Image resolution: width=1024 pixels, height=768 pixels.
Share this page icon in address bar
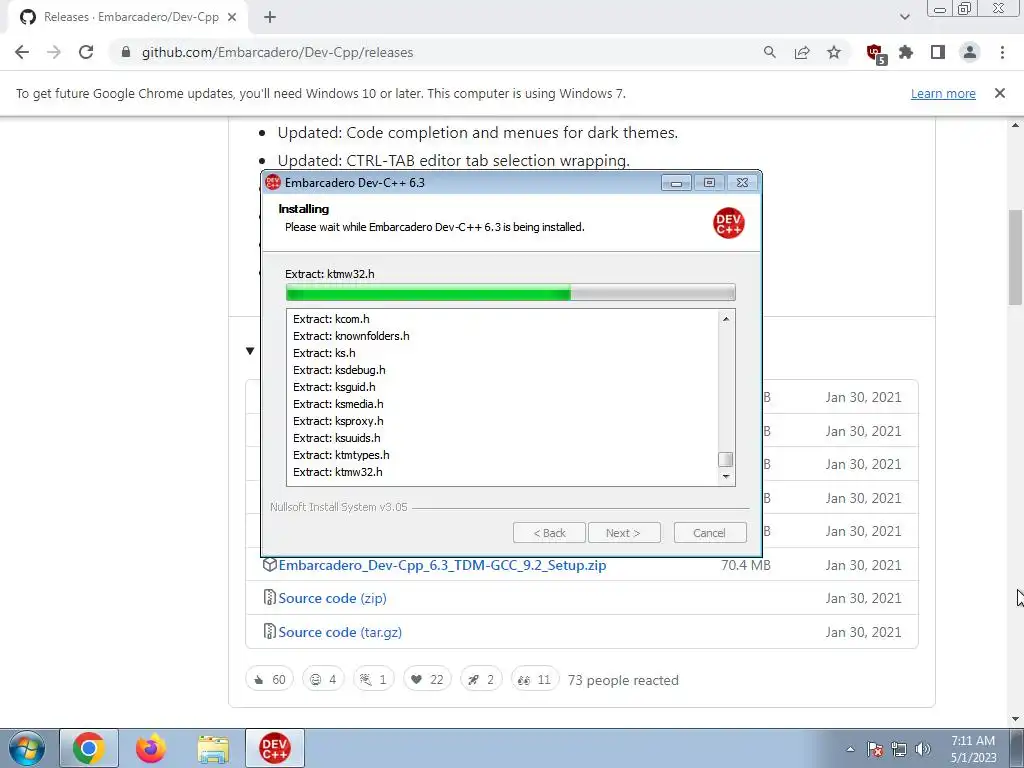tap(802, 52)
